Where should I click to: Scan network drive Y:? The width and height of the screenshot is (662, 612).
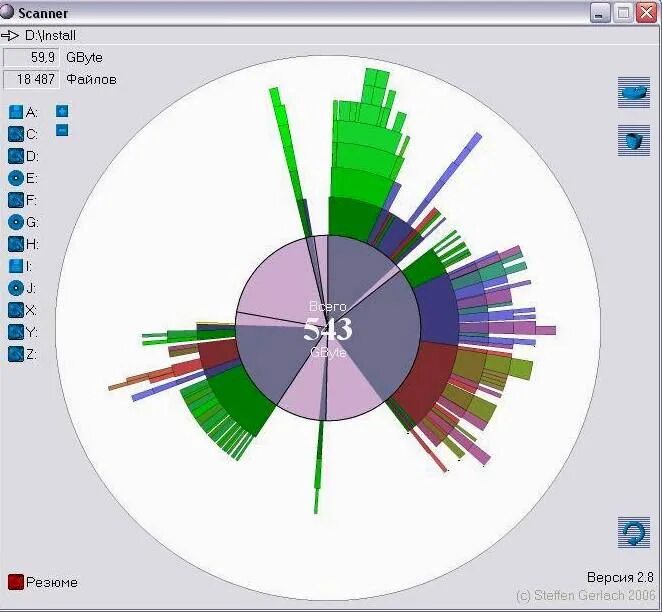click(16, 332)
